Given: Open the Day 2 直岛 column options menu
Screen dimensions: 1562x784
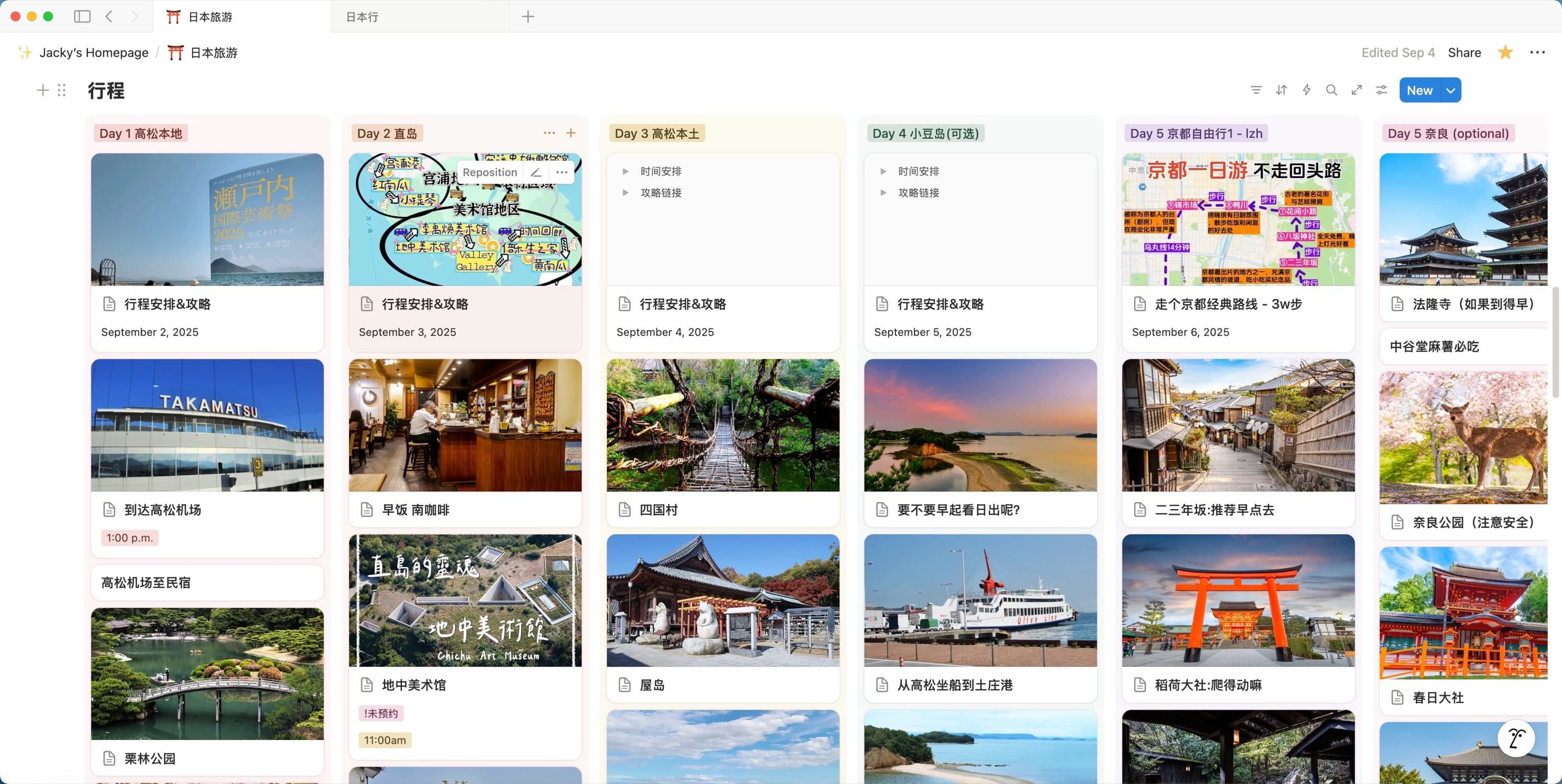Looking at the screenshot, I should (x=549, y=133).
